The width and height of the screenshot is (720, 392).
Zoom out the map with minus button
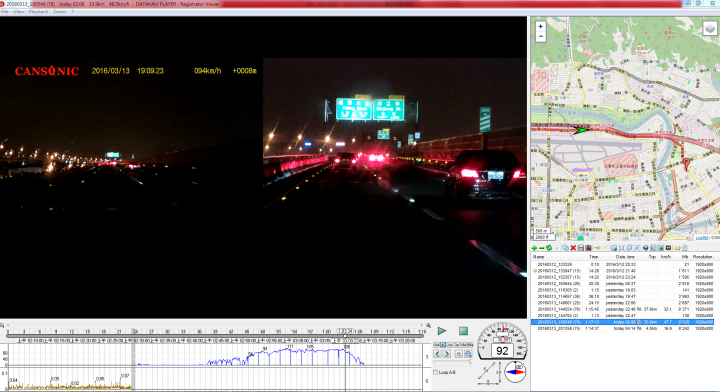(x=540, y=36)
